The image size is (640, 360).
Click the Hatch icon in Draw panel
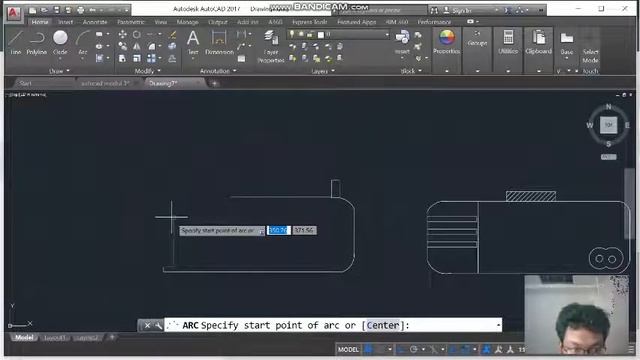click(99, 58)
